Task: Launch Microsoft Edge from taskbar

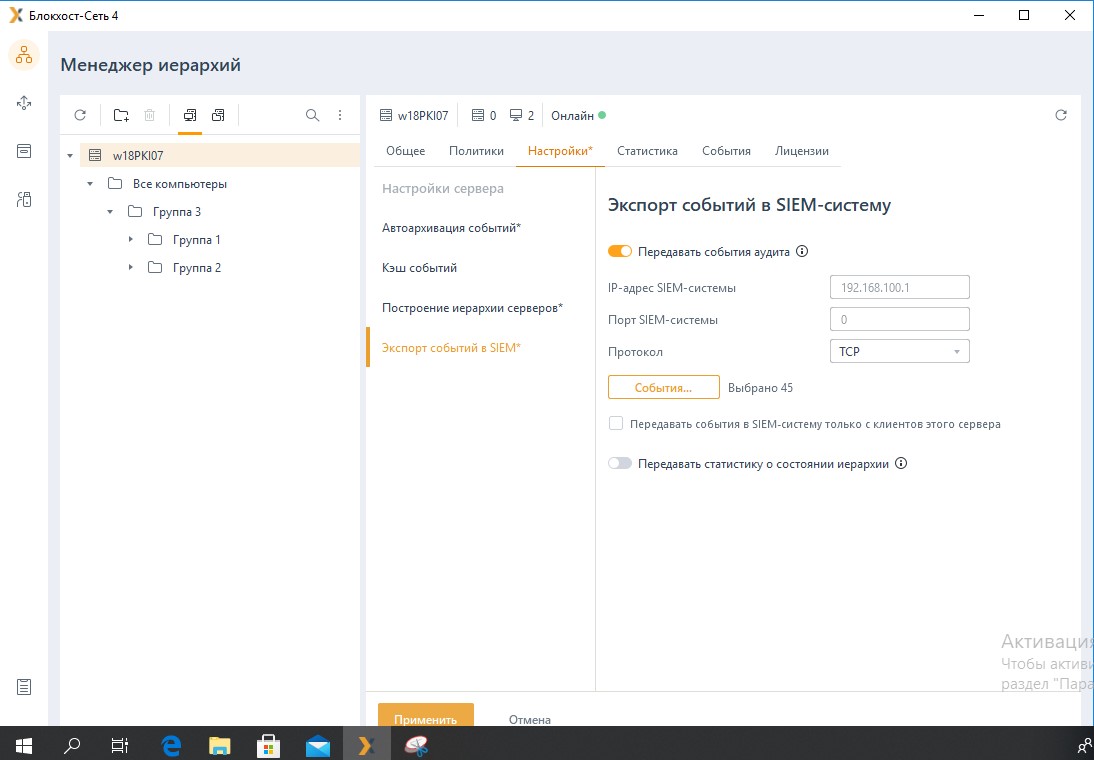Action: [x=172, y=746]
